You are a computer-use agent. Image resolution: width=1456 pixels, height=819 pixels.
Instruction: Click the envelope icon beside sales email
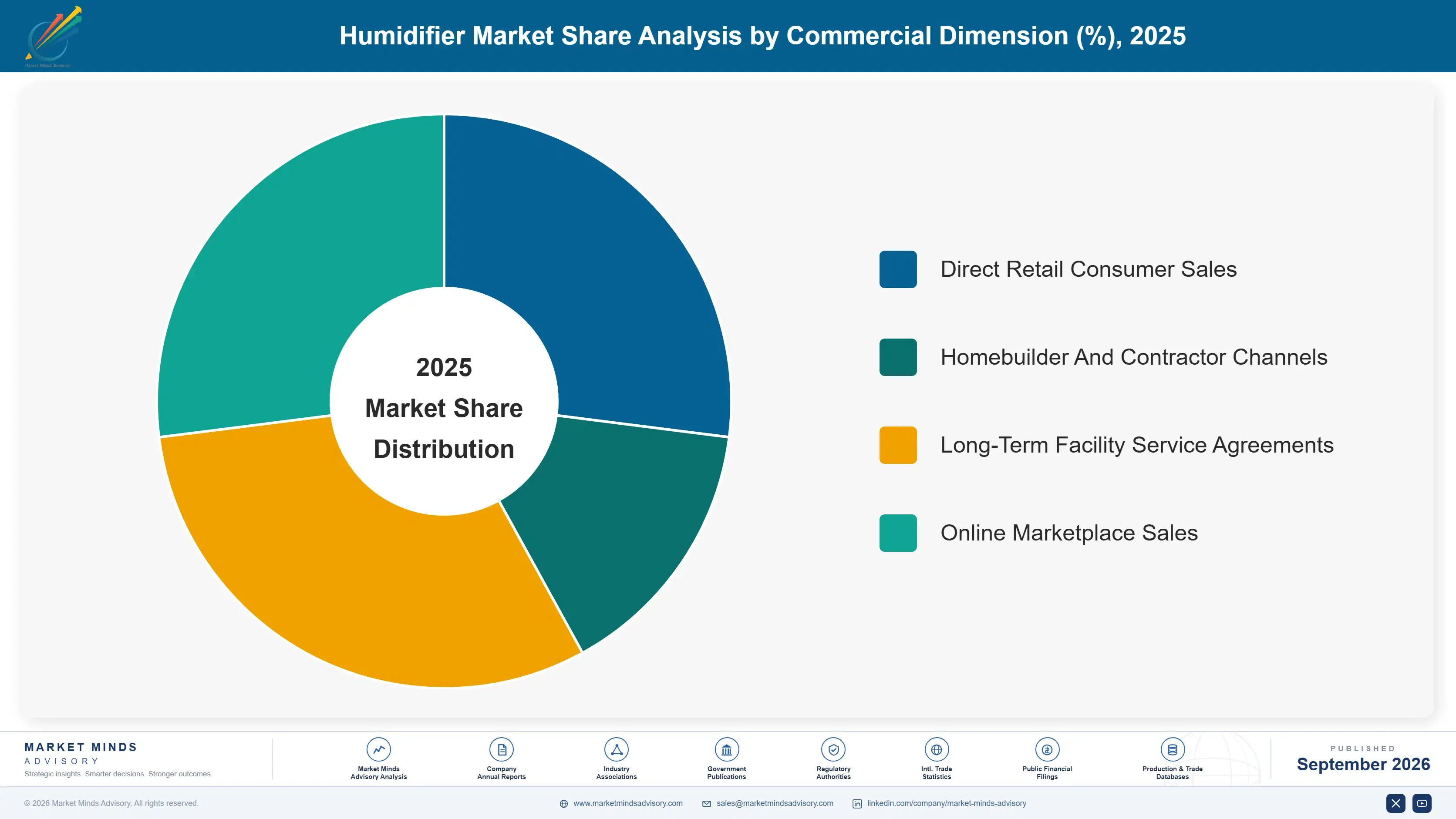tap(707, 804)
